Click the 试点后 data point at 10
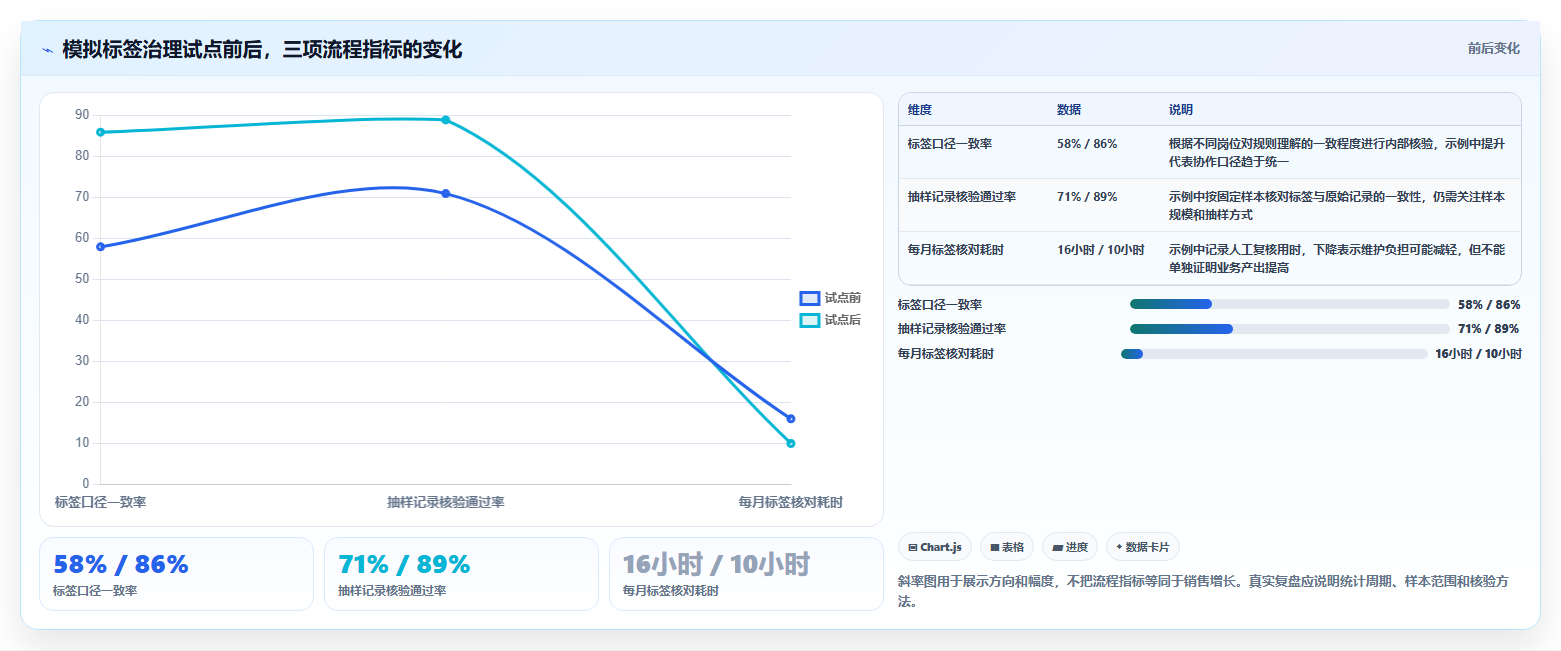 [791, 443]
